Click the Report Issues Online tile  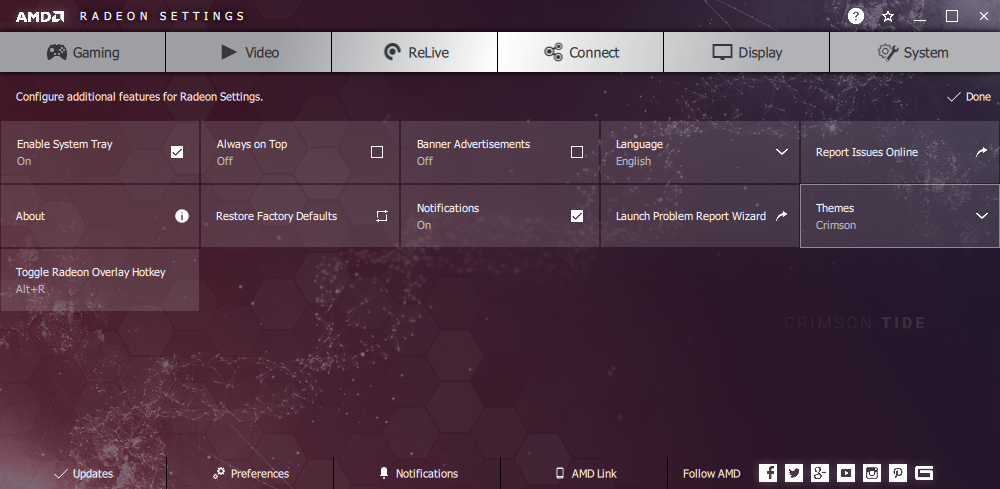tap(900, 152)
